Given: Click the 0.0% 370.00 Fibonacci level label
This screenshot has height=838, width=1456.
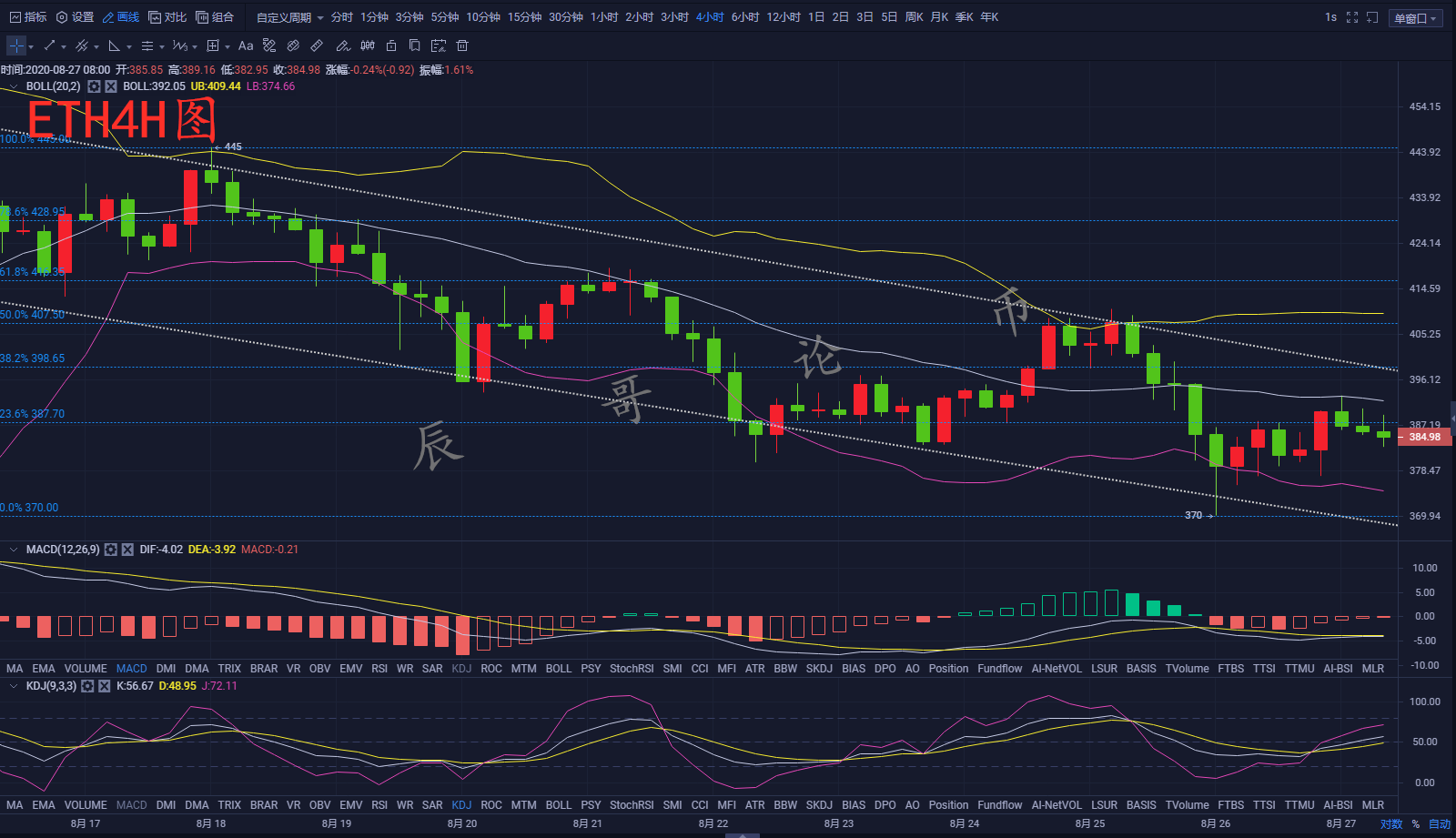Looking at the screenshot, I should [x=29, y=508].
